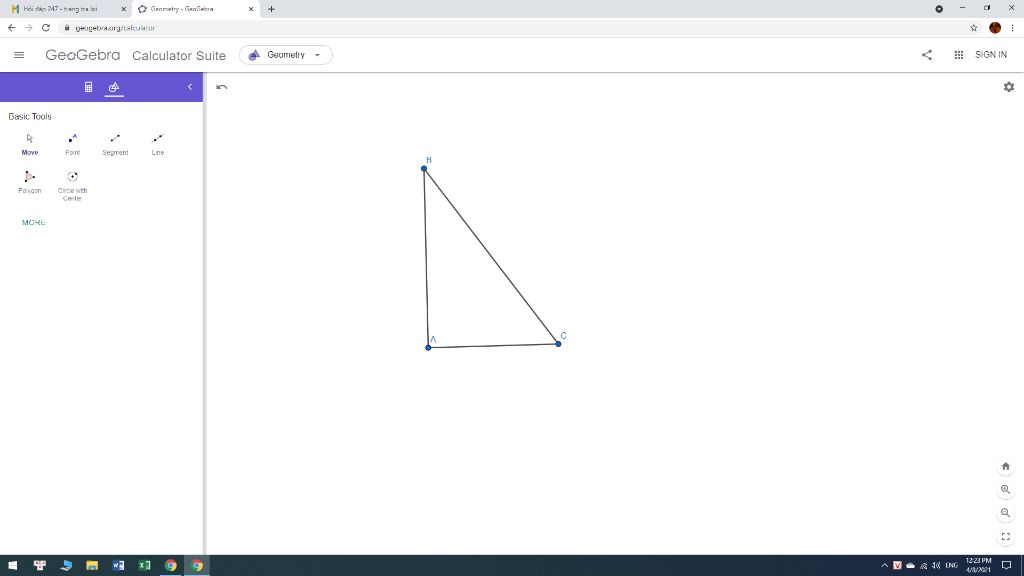Screen dimensions: 1024x576
Task: Enter fullscreen mode
Action: point(1006,537)
